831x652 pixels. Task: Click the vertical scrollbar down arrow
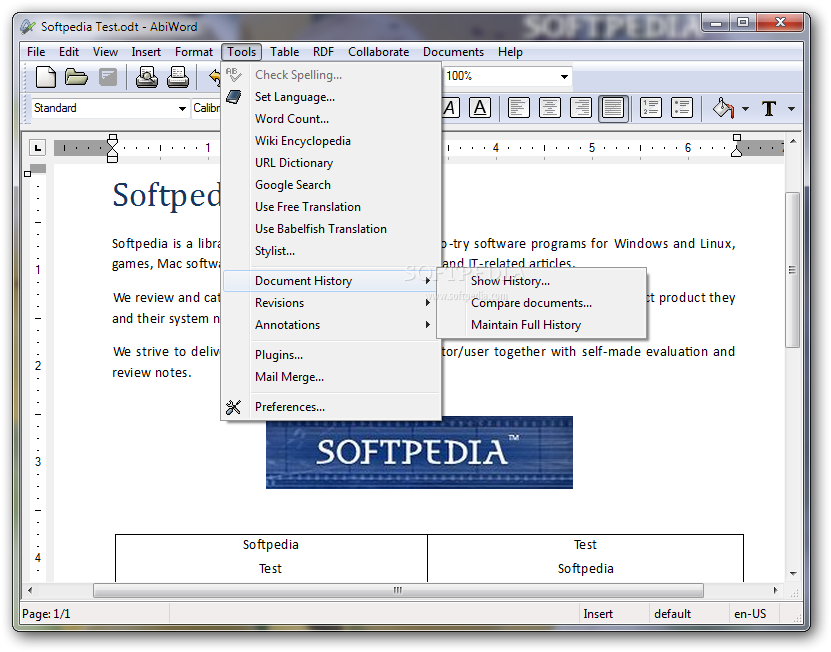[x=793, y=574]
